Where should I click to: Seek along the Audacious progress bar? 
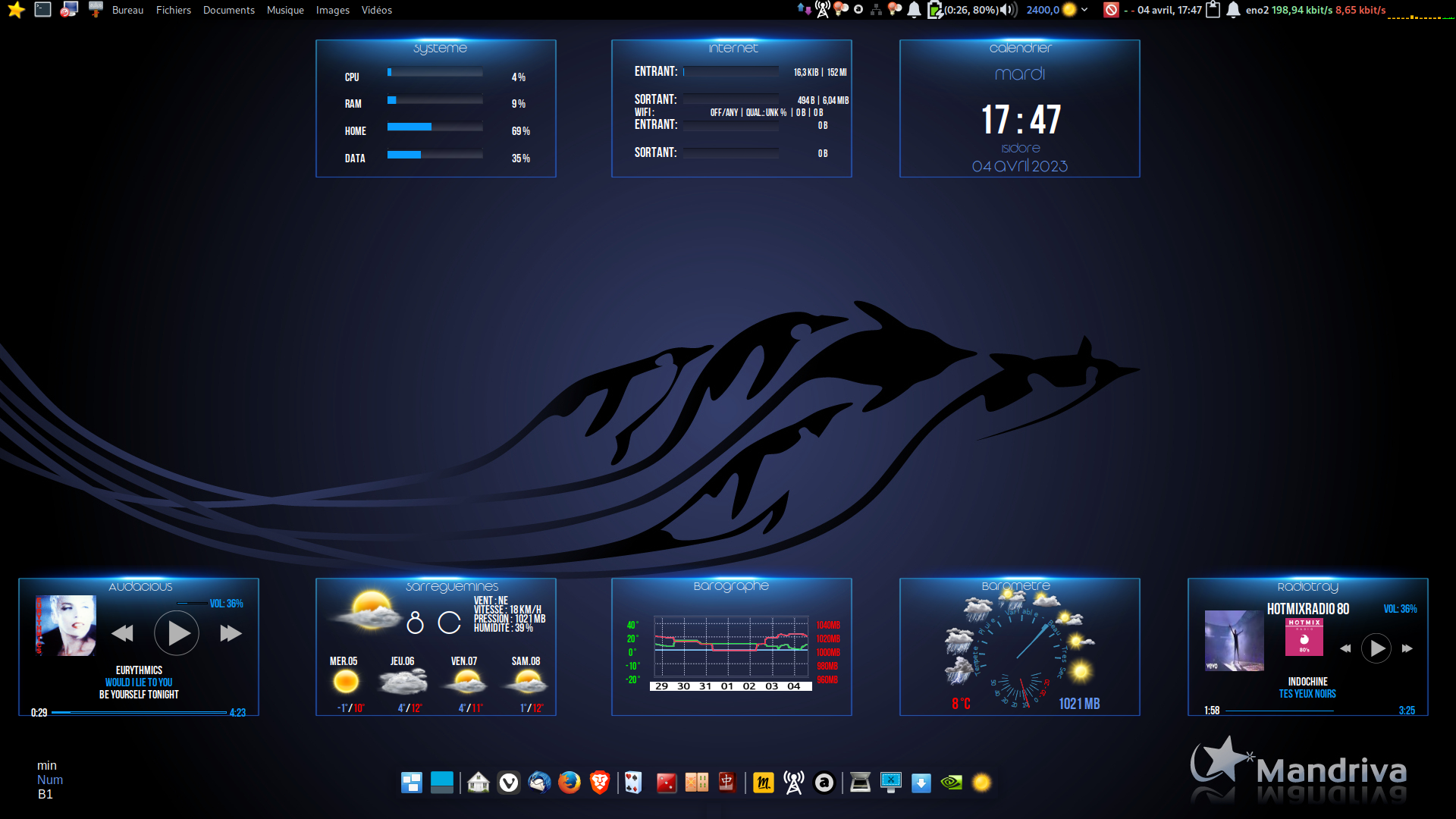coord(139,713)
